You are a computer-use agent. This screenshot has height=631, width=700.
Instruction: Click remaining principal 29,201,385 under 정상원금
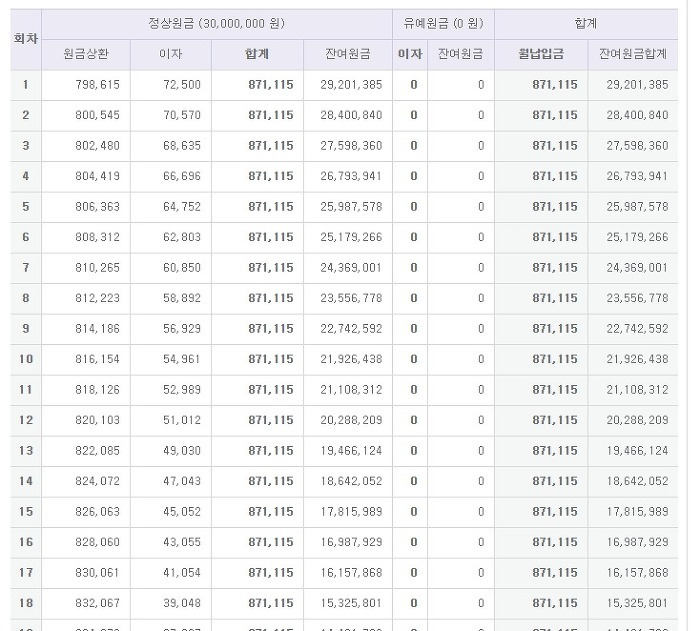point(351,85)
